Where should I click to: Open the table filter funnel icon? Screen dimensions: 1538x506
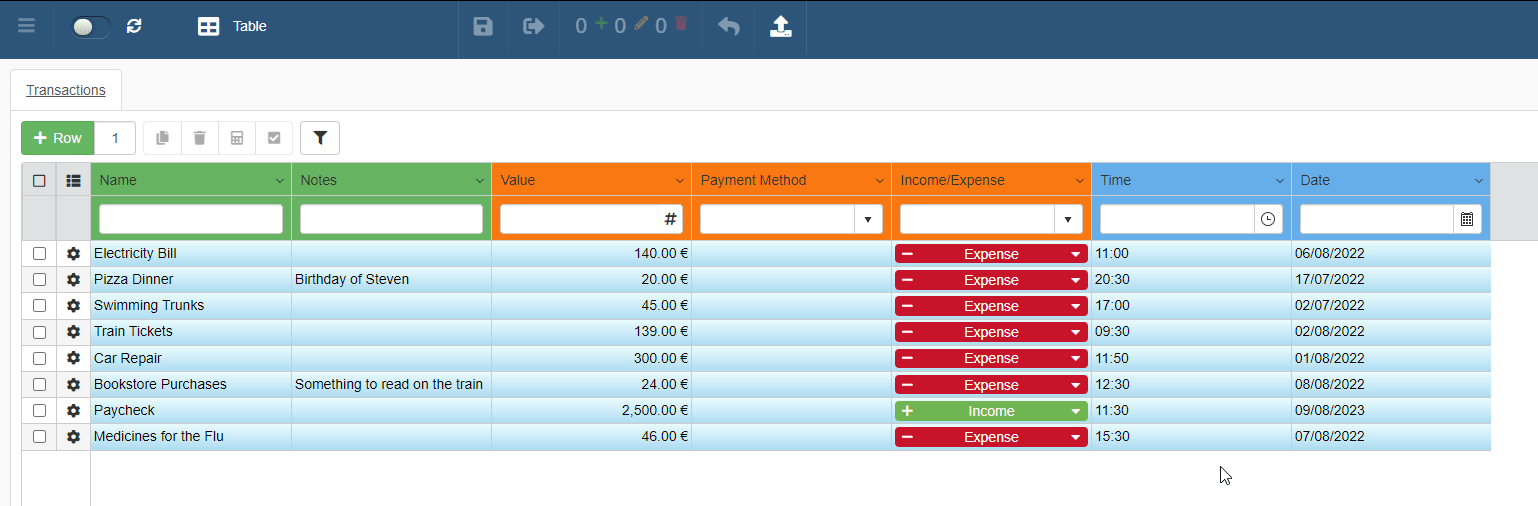320,138
